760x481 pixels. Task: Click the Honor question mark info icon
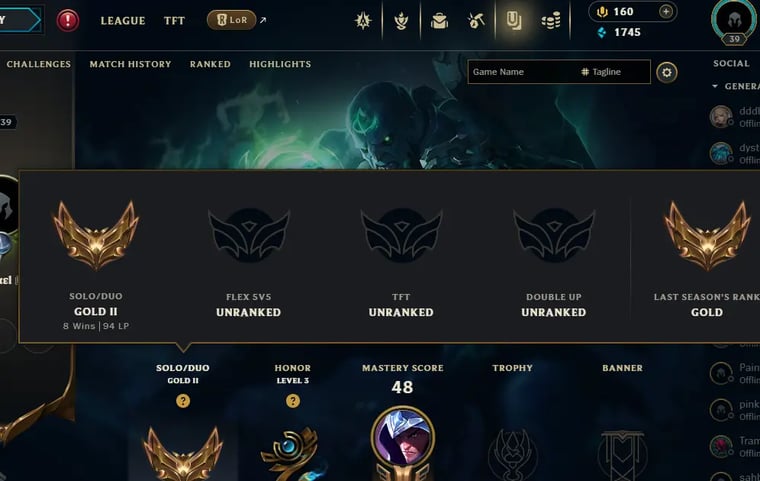[x=293, y=401]
